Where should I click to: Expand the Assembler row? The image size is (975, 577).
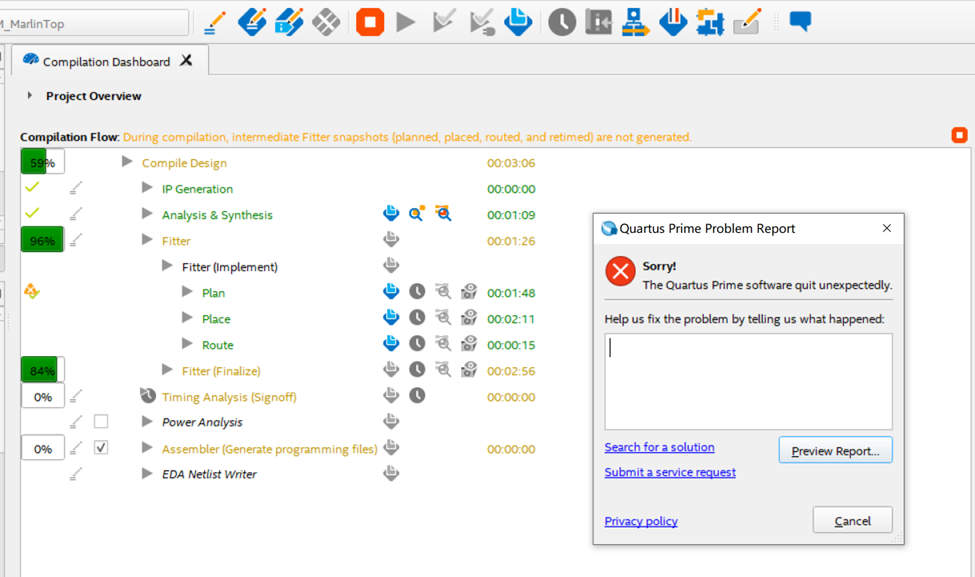pos(147,448)
